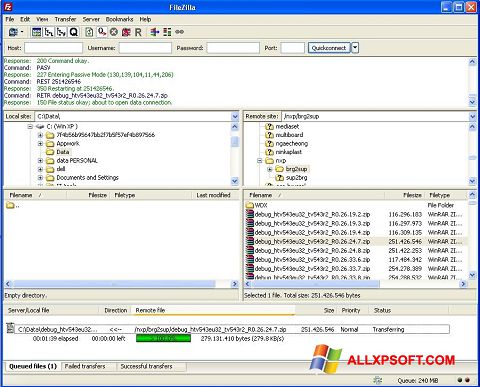Click the Quickconnect button
Screen dimensions: 480x387
329,48
